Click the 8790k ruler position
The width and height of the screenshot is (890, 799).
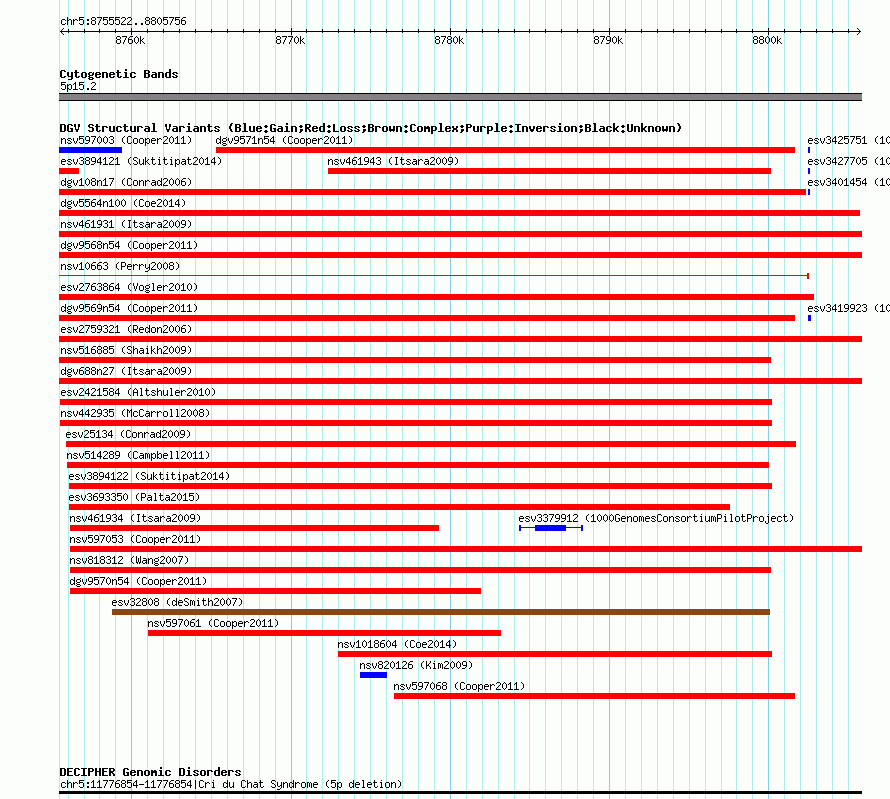608,40
